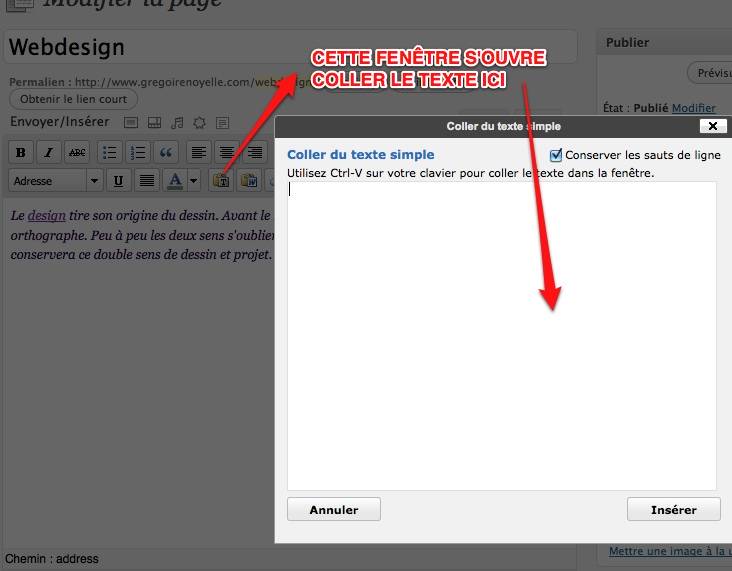Click the blockquote quotation icon
The width and height of the screenshot is (732, 571).
[x=166, y=153]
